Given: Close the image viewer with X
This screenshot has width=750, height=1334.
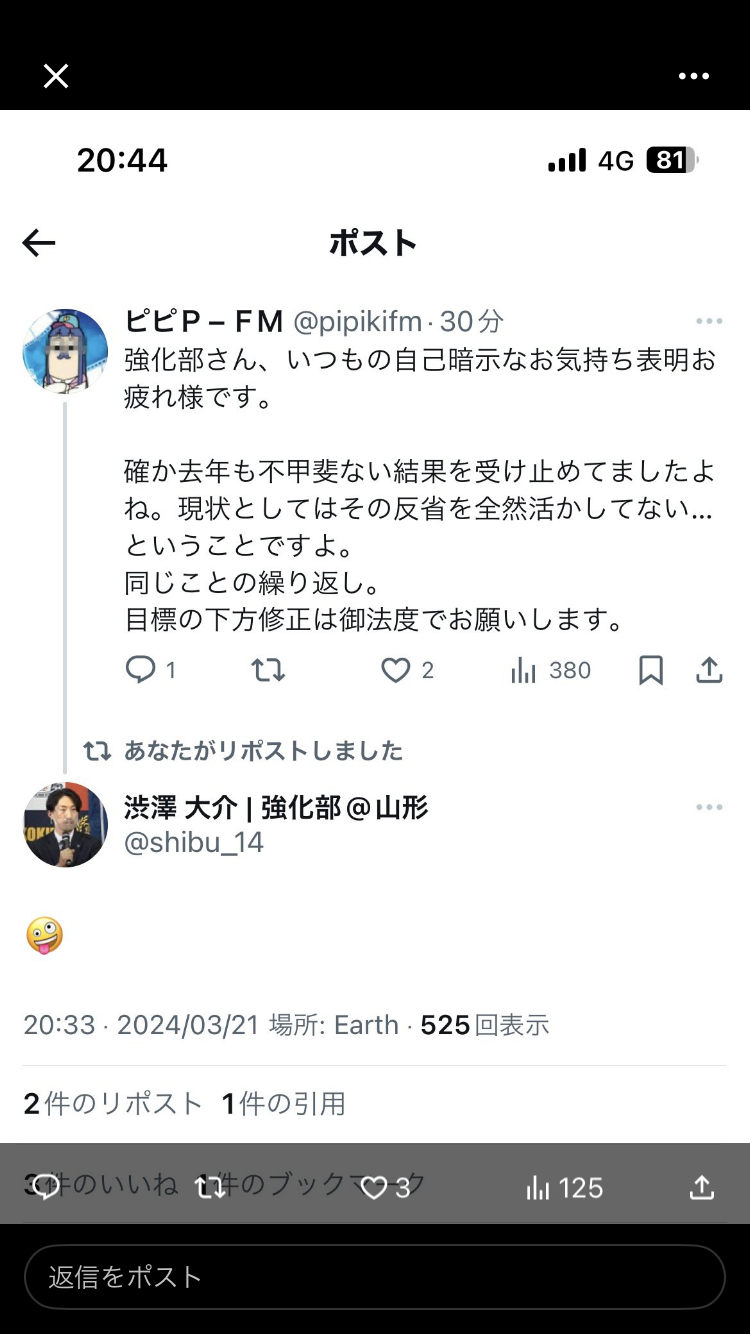Looking at the screenshot, I should 56,76.
